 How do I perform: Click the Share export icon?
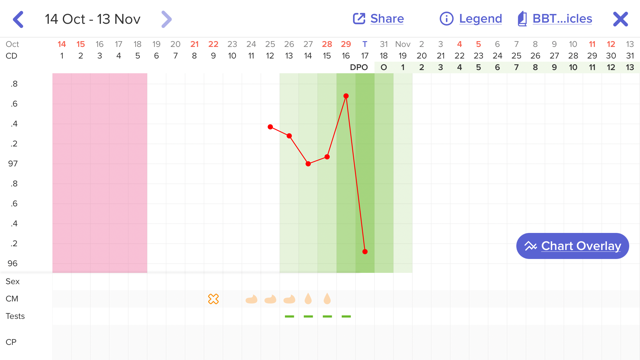point(359,19)
